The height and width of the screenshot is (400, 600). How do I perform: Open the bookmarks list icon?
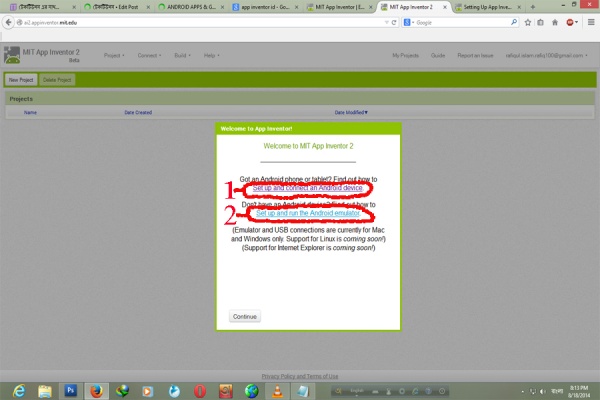click(540, 23)
